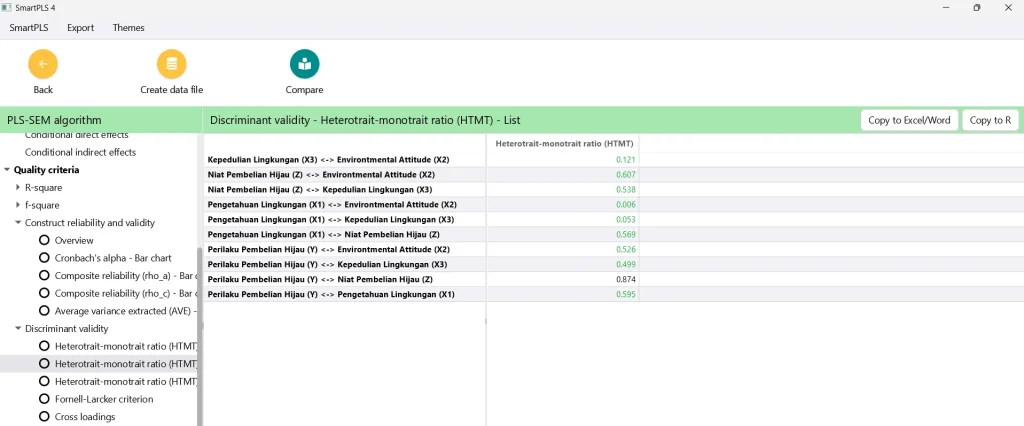
Task: Click the HTMT value 0.569
Action: (626, 235)
